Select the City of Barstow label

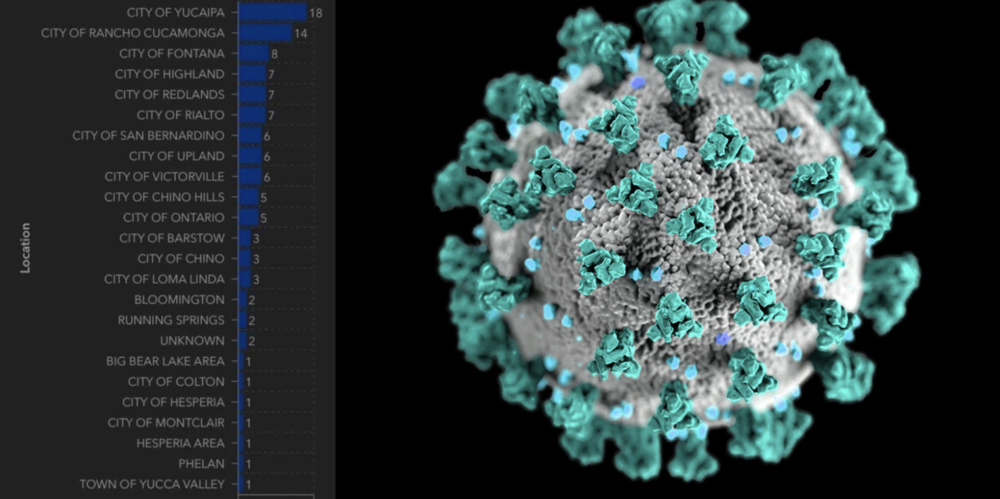pos(171,238)
